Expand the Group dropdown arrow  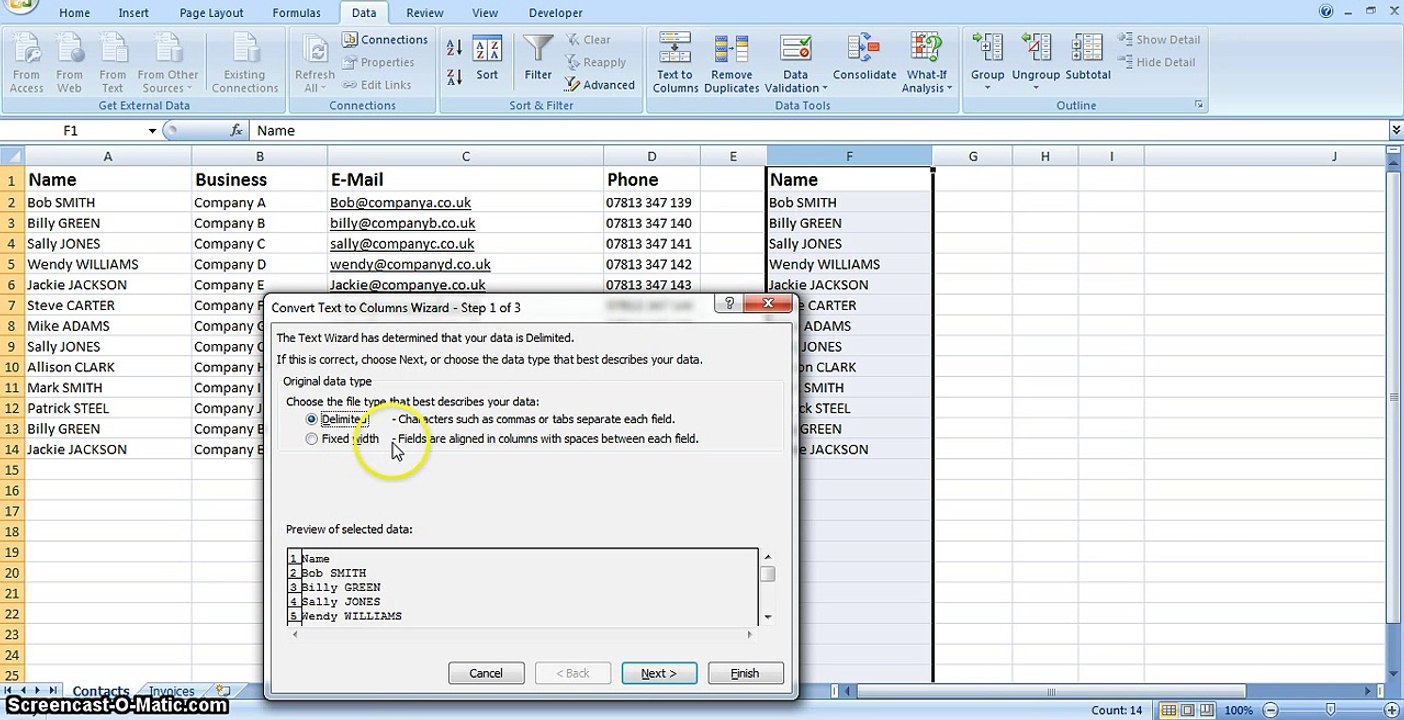click(x=987, y=88)
